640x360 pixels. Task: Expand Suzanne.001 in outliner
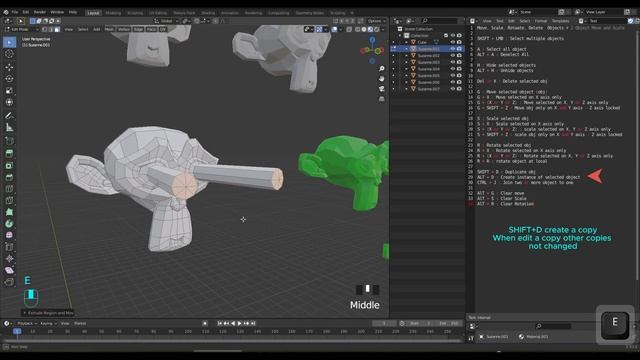[x=407, y=49]
